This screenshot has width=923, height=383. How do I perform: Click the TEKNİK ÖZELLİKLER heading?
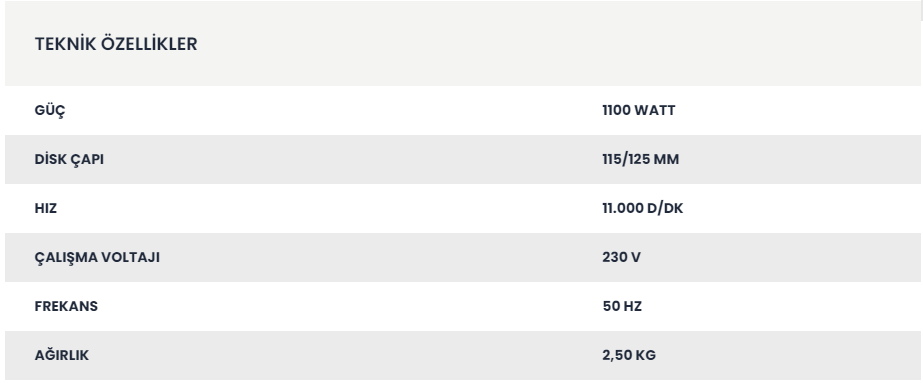[x=116, y=44]
